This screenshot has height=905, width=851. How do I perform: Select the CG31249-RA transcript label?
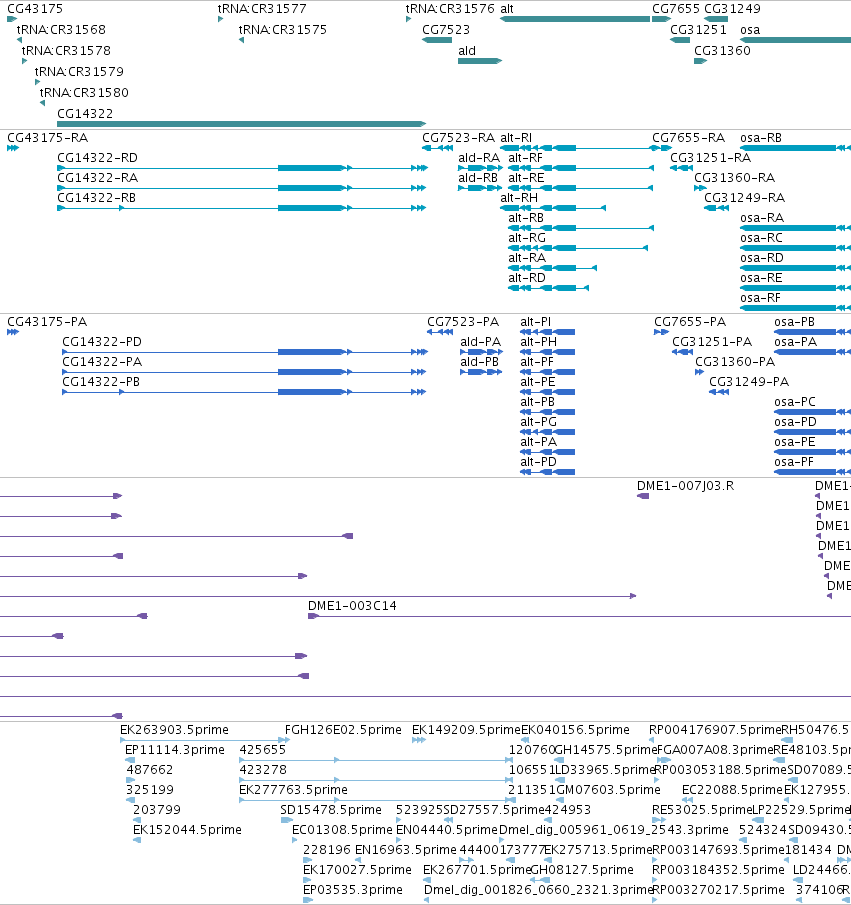click(x=745, y=197)
